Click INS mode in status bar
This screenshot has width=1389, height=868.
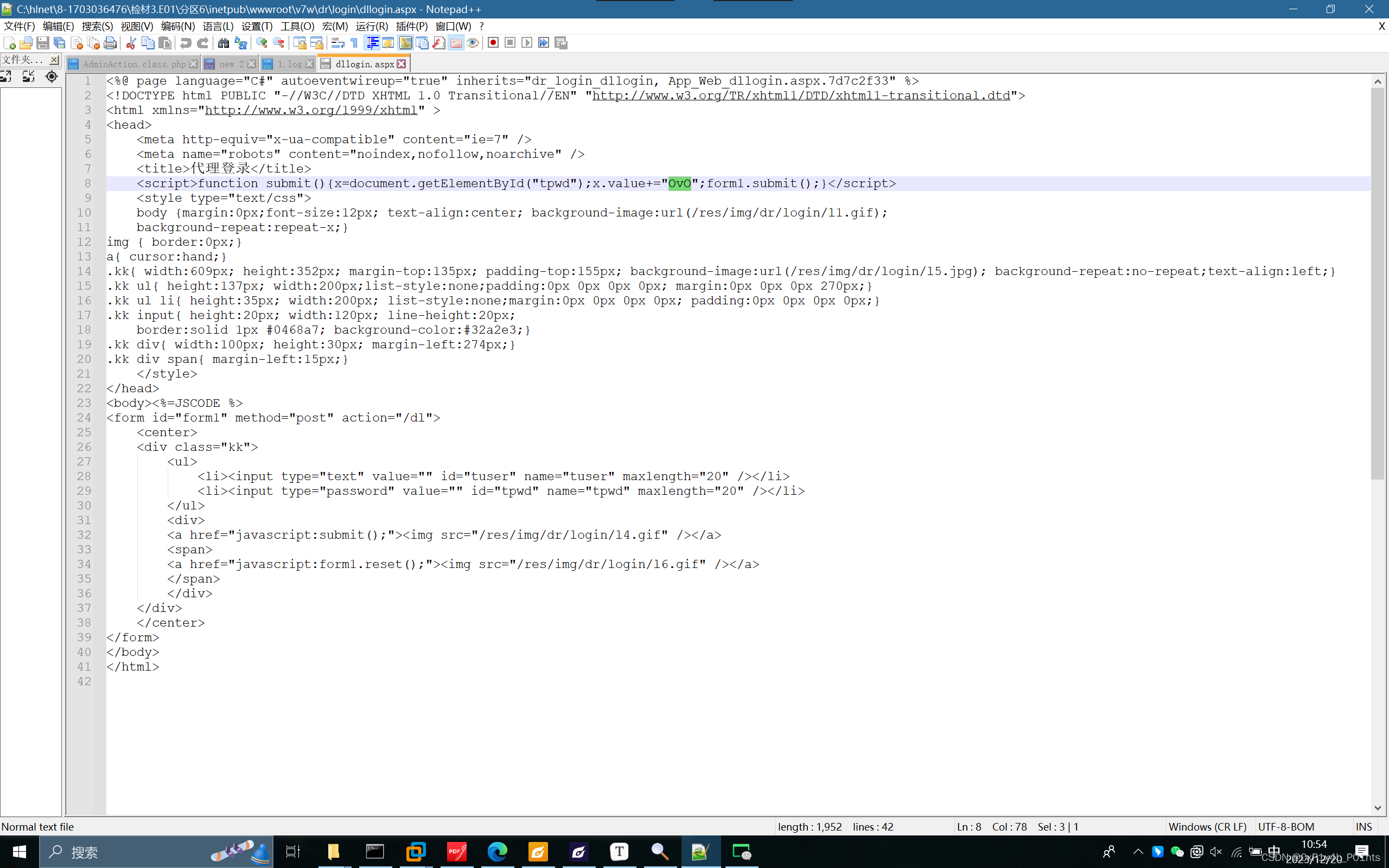(x=1363, y=827)
